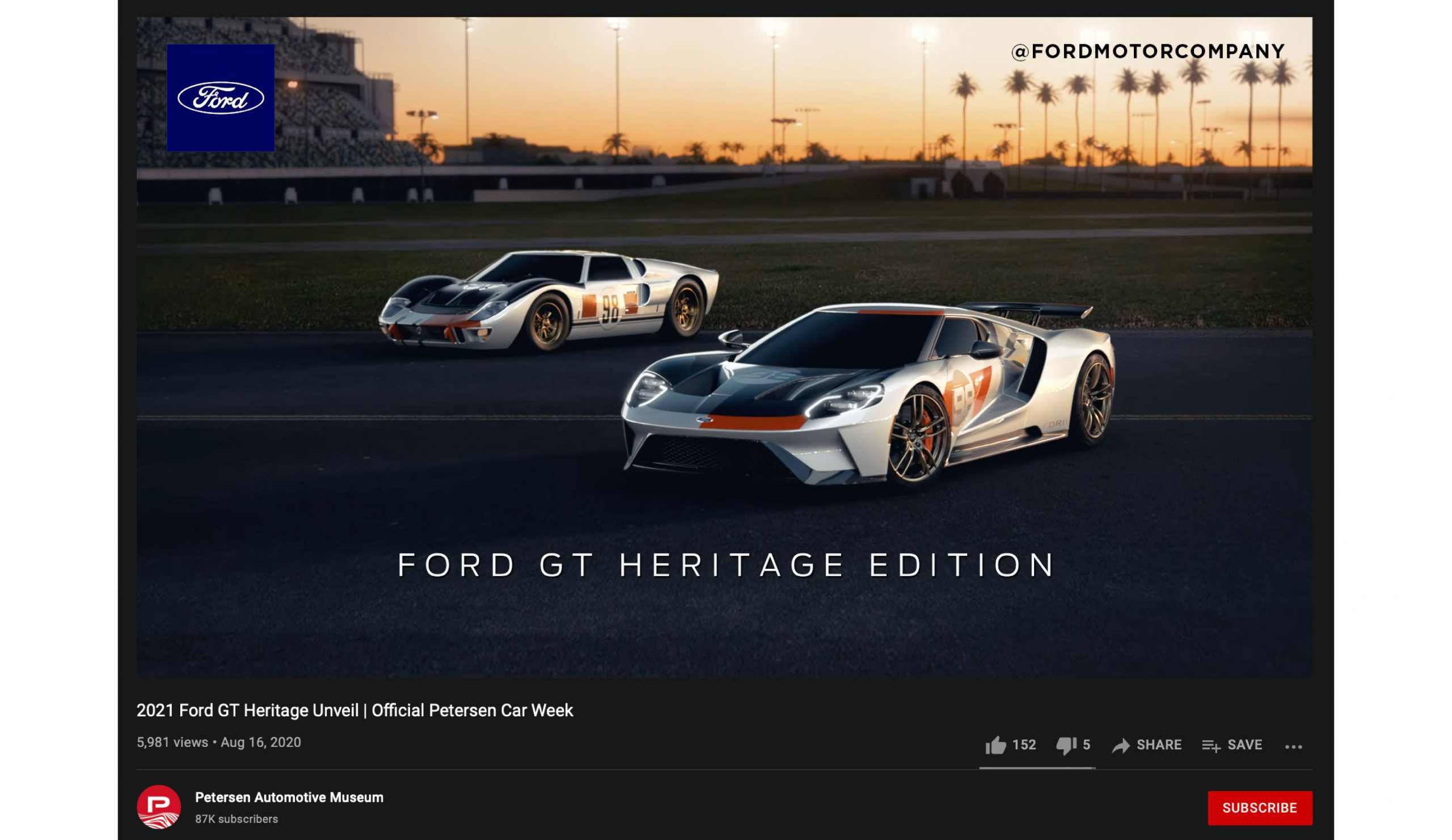Click the FORD GT HERITAGE EDITION caption text
This screenshot has width=1452, height=840.
point(726,564)
